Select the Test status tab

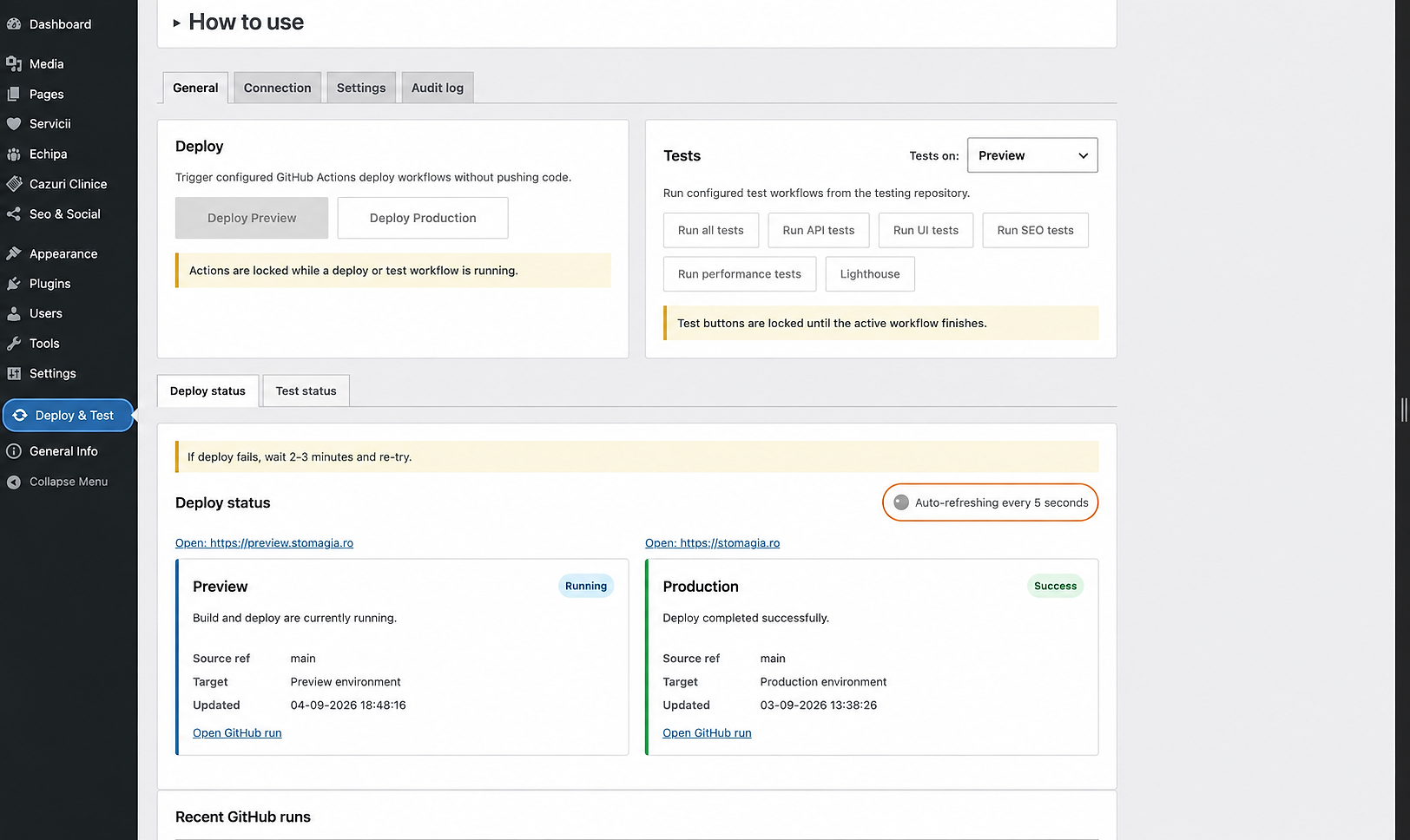pyautogui.click(x=306, y=390)
